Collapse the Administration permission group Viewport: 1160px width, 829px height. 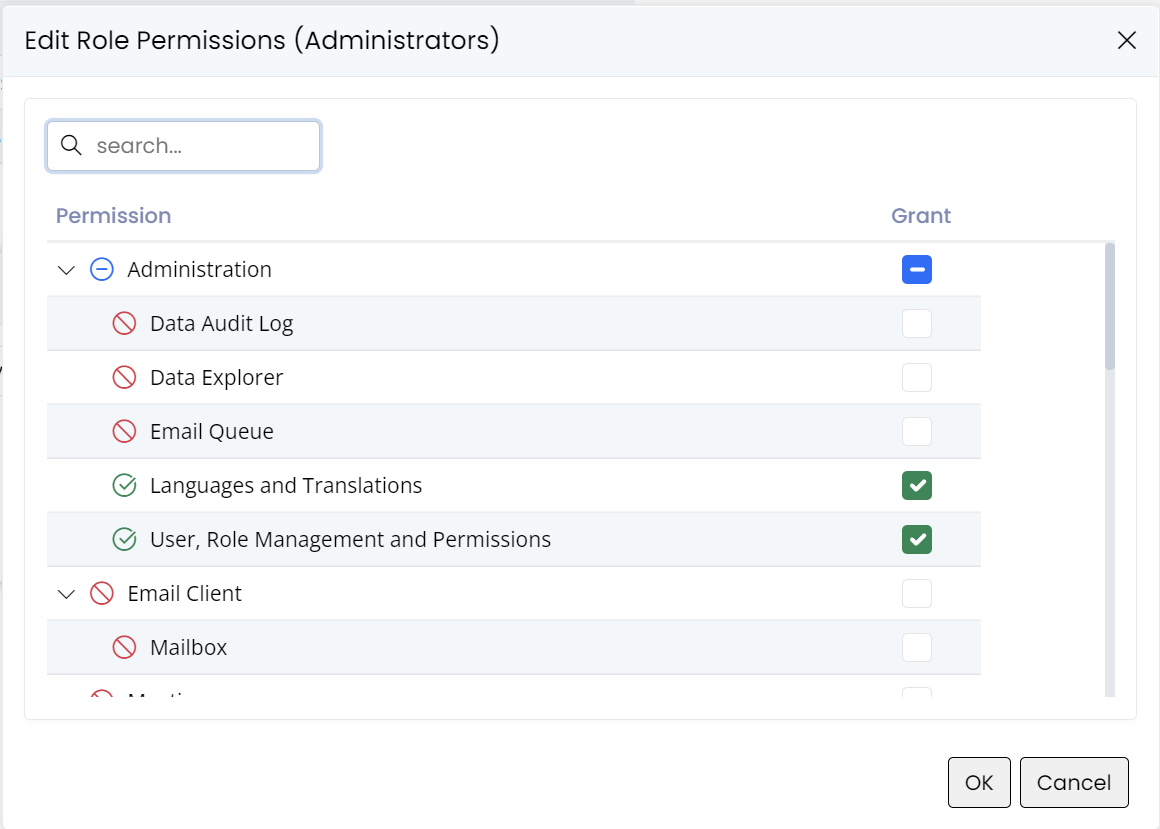66,269
